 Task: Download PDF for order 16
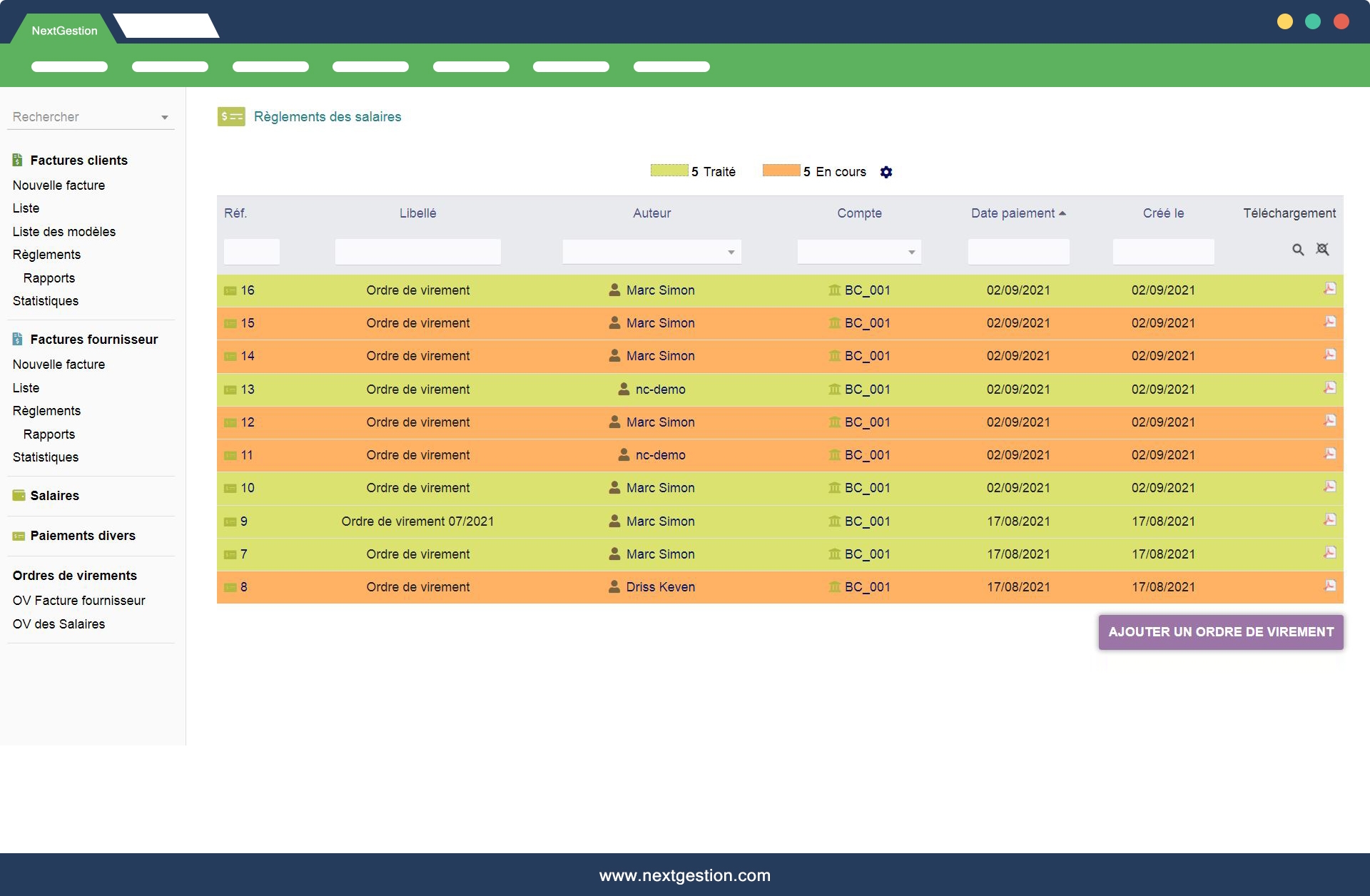click(1329, 289)
